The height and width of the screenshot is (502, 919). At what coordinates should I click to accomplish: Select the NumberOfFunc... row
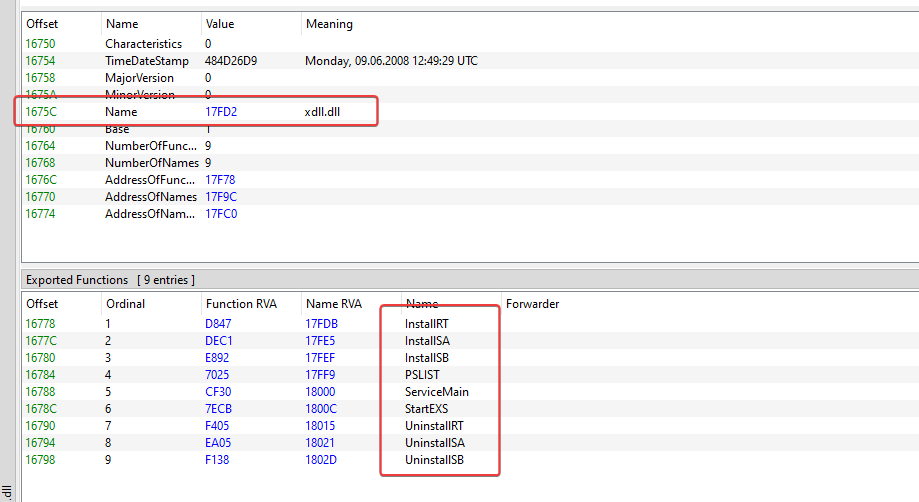(x=470, y=146)
